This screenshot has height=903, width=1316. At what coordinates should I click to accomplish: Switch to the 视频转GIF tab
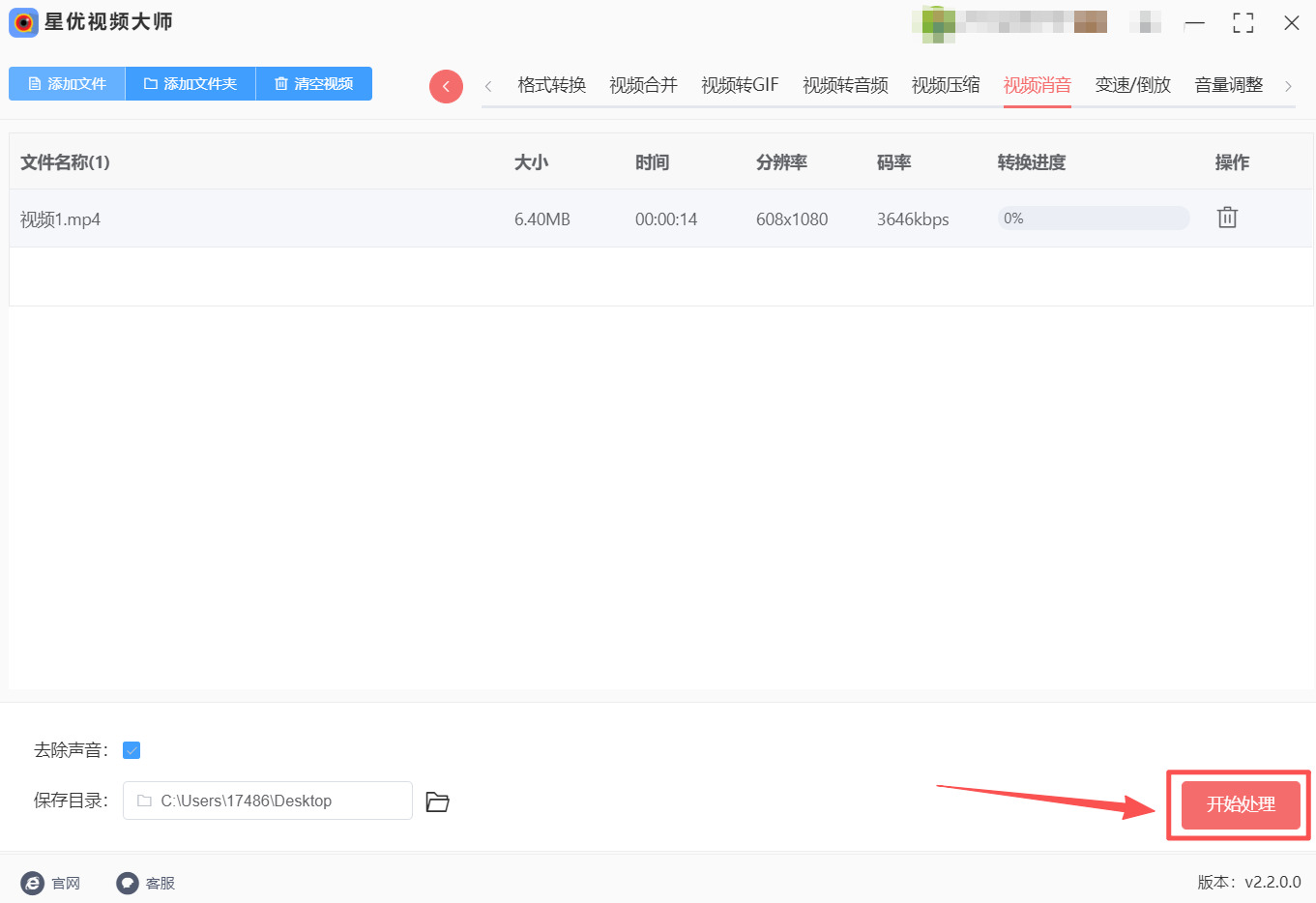coord(740,85)
